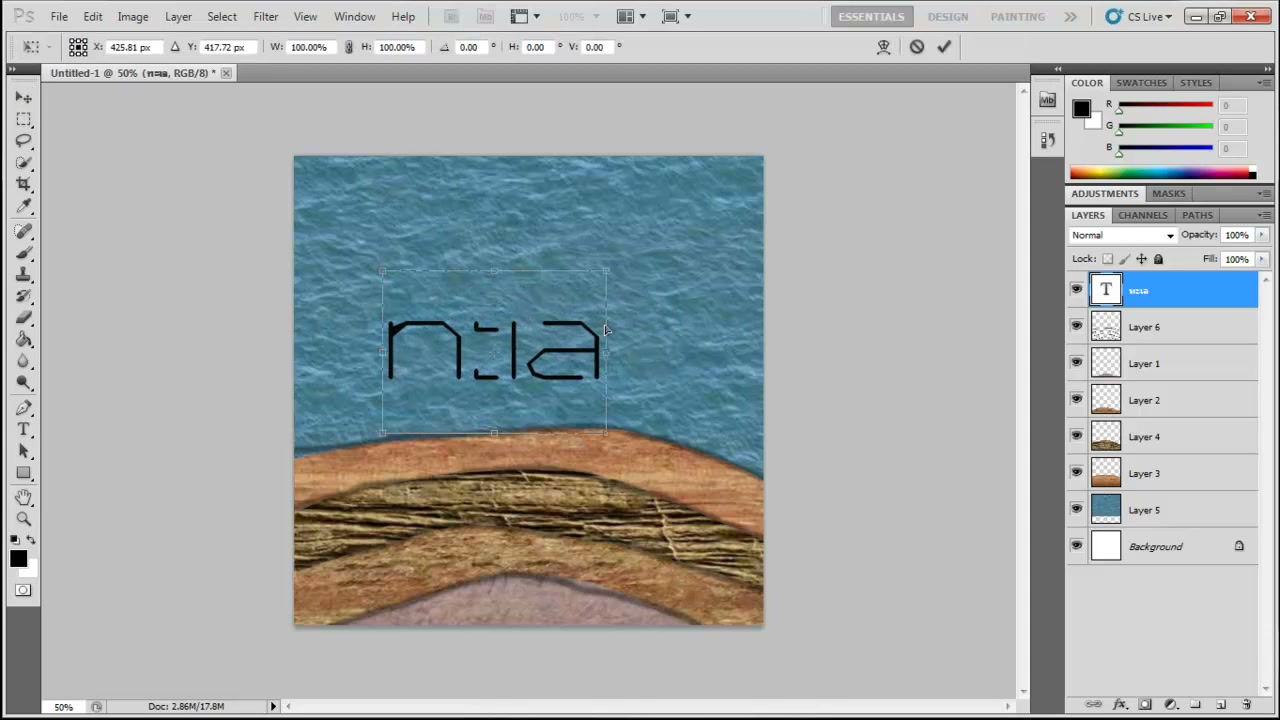
Task: Hide the text layer via eye icon
Action: (1077, 290)
